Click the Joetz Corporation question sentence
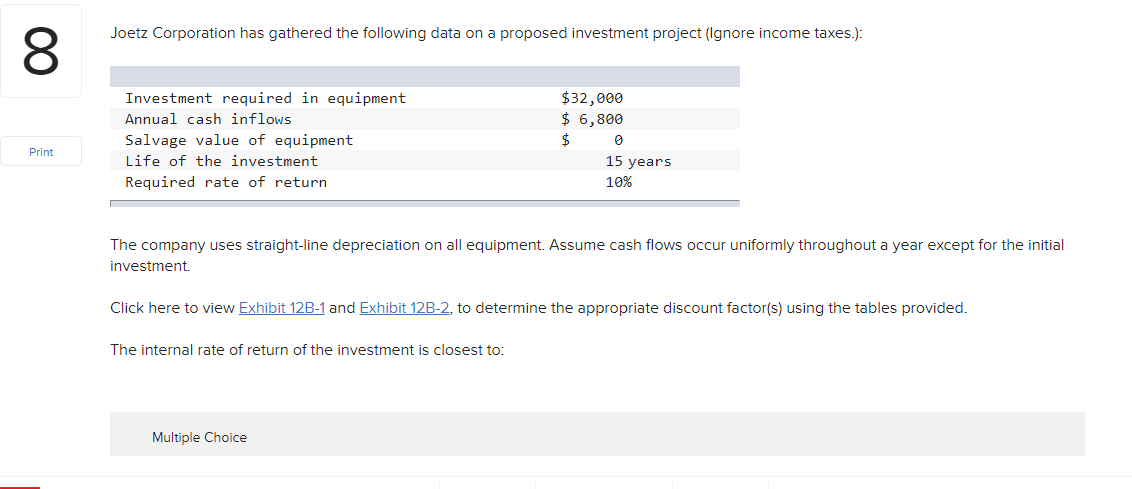 486,33
